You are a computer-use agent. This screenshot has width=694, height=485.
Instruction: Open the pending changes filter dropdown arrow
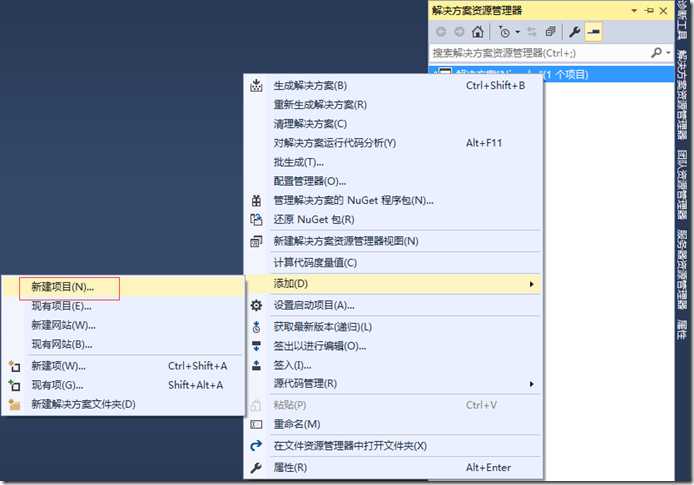point(517,32)
